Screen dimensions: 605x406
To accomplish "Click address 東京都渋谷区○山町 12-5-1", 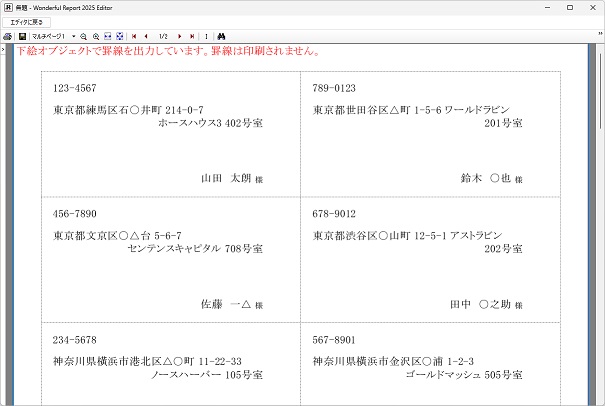I will click(x=380, y=236).
